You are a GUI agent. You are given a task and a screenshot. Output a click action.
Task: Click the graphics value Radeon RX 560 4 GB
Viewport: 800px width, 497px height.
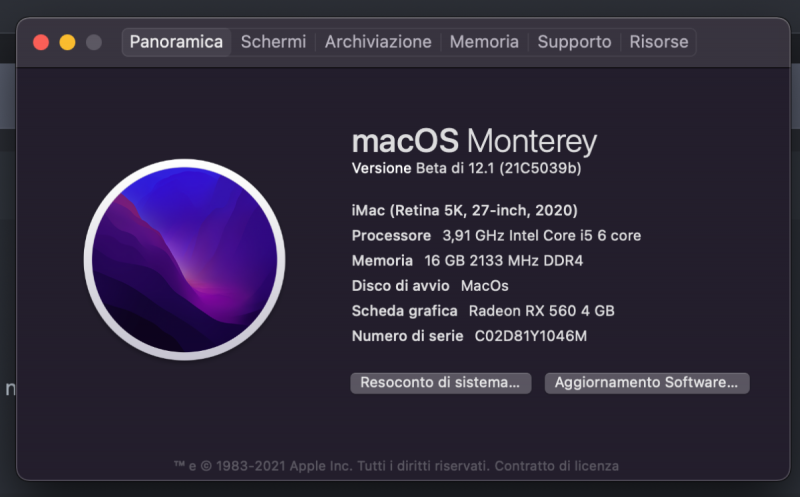point(542,311)
